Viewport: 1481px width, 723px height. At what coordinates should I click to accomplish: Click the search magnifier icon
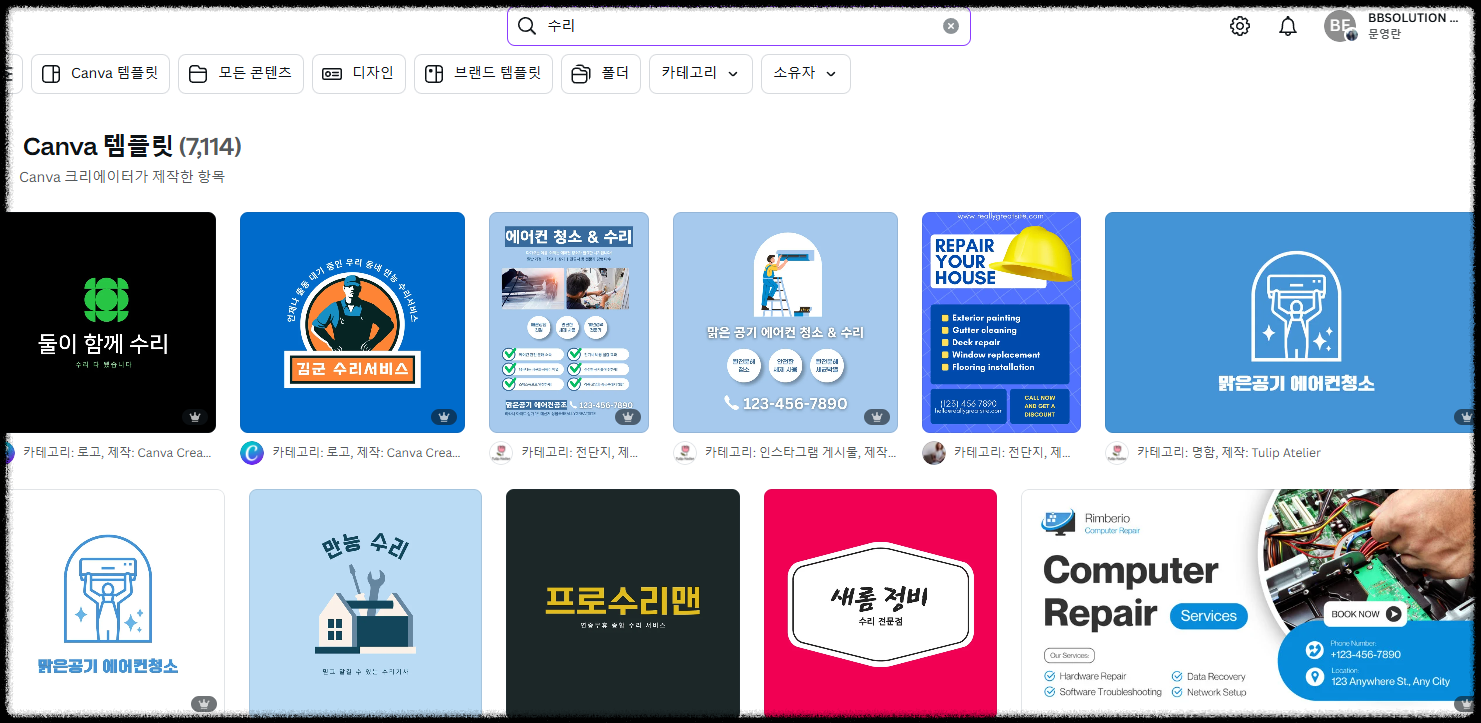pos(527,26)
